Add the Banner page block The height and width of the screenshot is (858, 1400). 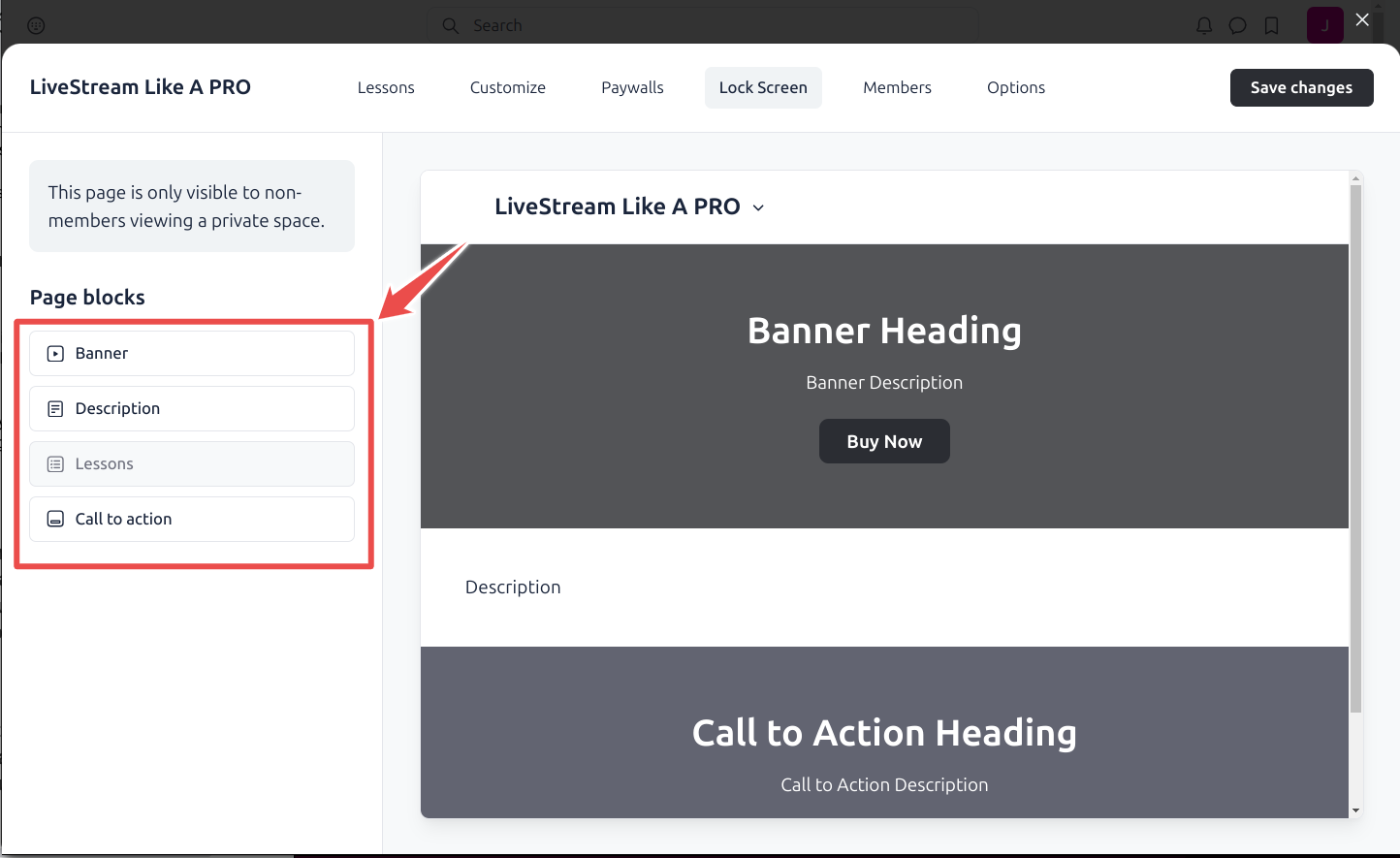[192, 354]
